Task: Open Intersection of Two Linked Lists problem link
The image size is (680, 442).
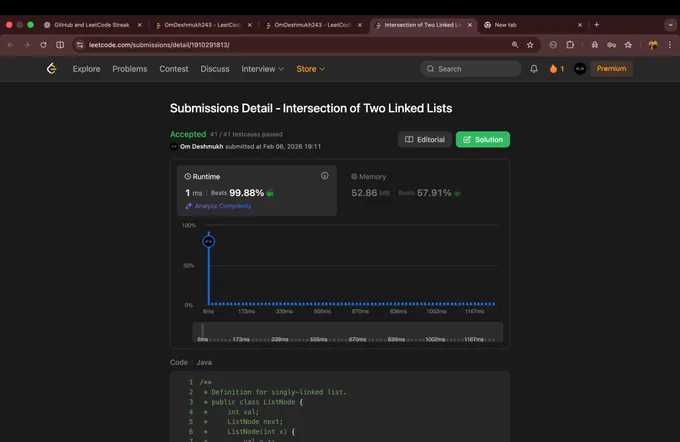Action: (367, 108)
